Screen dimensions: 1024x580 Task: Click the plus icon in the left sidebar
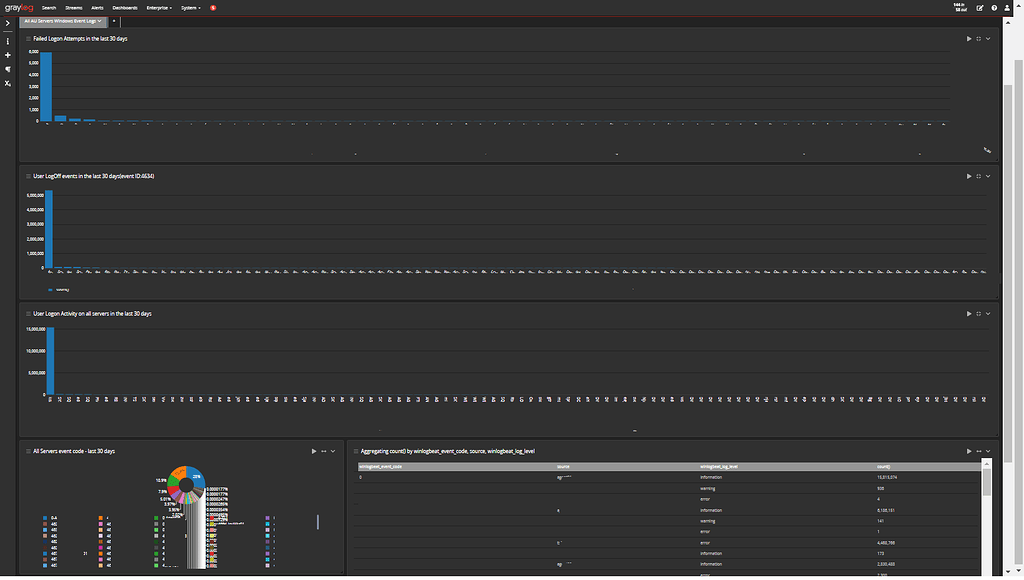click(x=7, y=55)
